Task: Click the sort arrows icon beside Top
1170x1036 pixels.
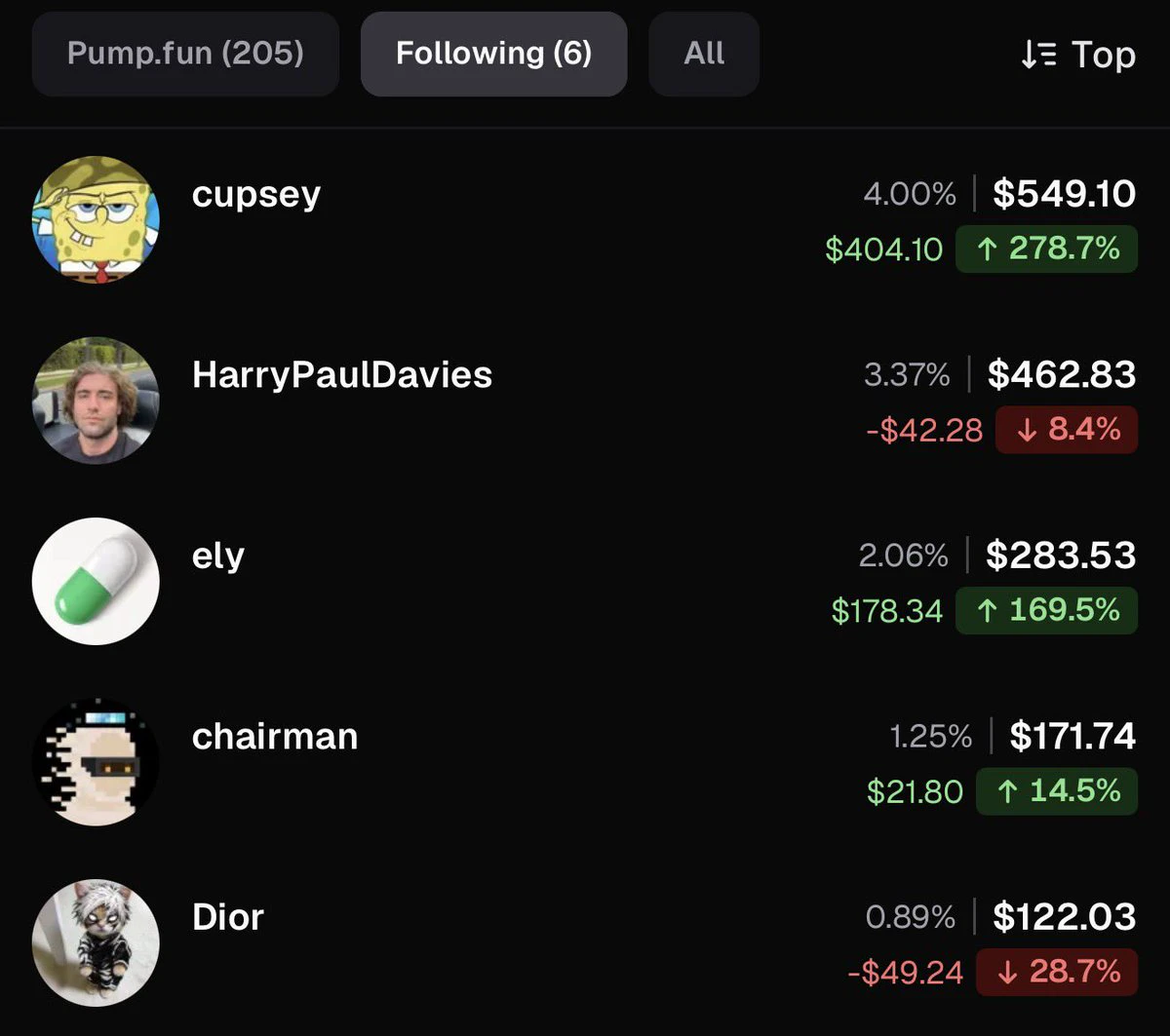Action: pos(1038,55)
